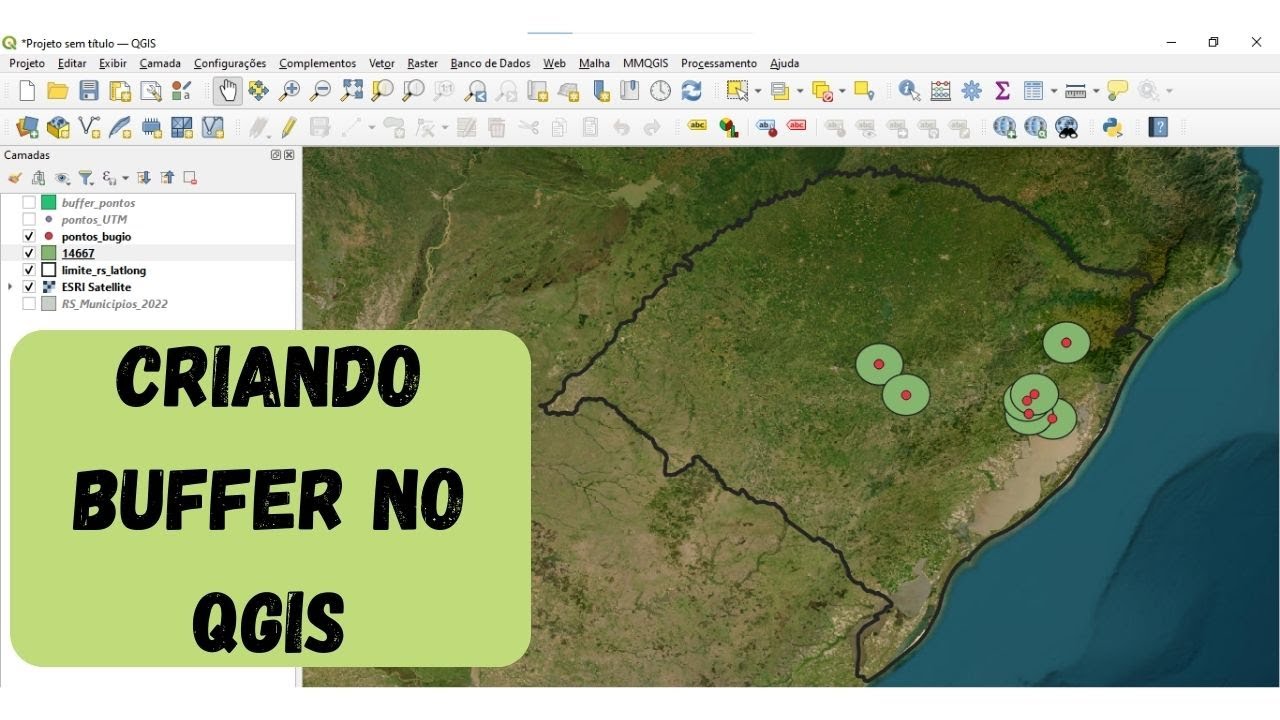Expand the ESRI Satellite layer tree arrow
The width and height of the screenshot is (1280, 720).
click(x=10, y=287)
